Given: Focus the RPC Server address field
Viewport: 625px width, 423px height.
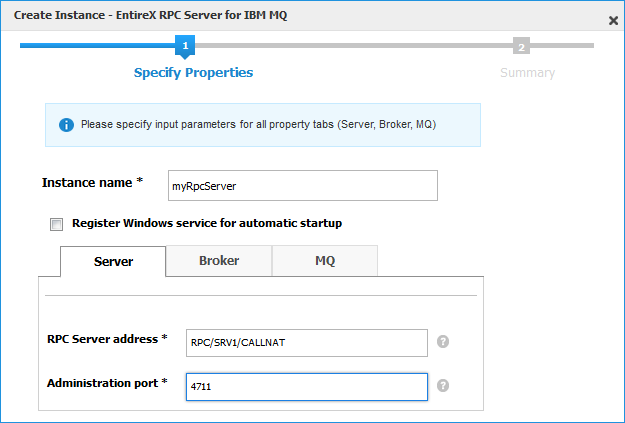Looking at the screenshot, I should [307, 343].
